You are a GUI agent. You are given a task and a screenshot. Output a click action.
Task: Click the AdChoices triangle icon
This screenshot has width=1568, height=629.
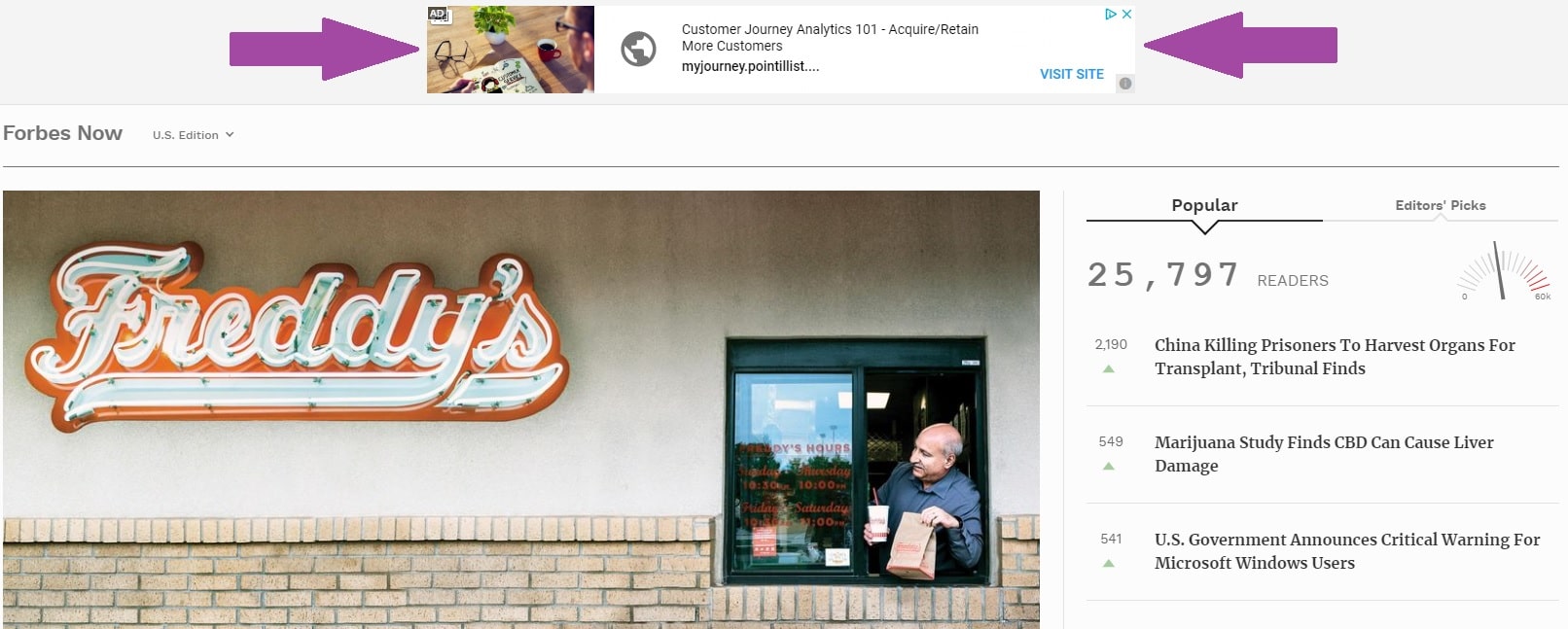coord(1110,15)
